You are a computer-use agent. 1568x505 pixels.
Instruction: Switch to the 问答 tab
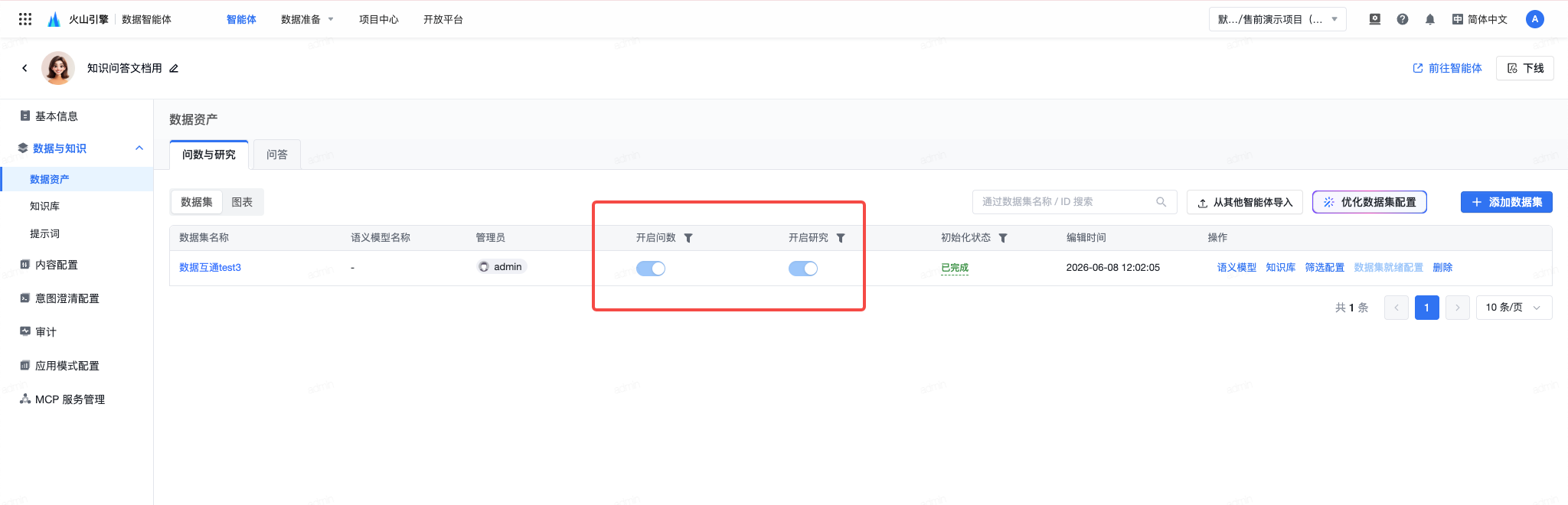pyautogui.click(x=277, y=155)
